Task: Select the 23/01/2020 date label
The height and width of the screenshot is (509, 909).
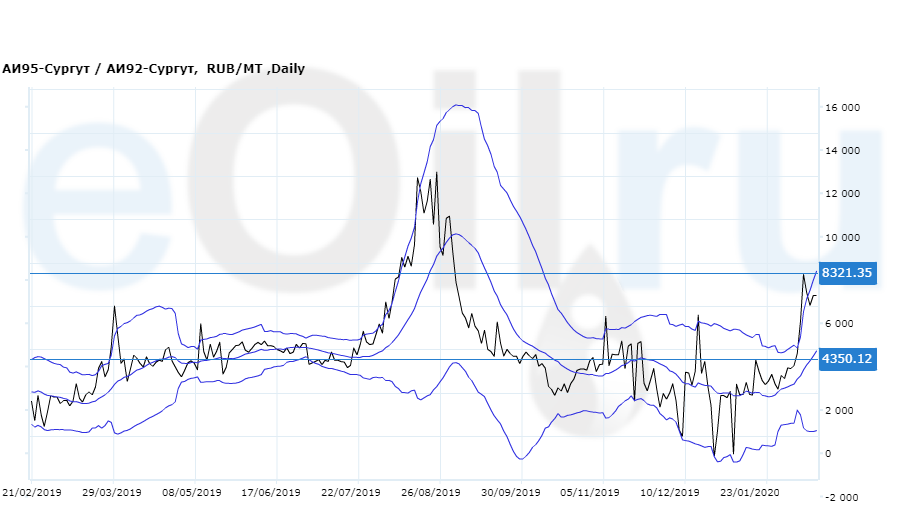Action: click(750, 493)
